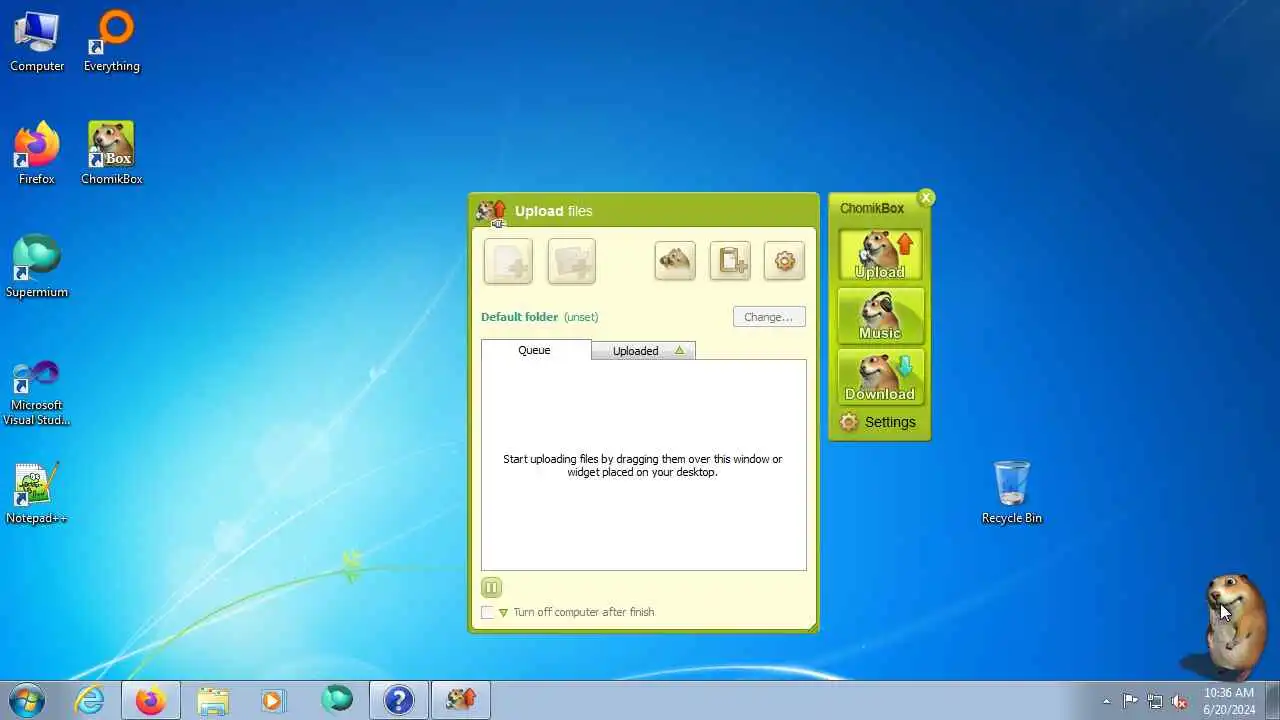1280x720 pixels.
Task: Open Windows Media Player from the taskbar
Action: pyautogui.click(x=274, y=700)
